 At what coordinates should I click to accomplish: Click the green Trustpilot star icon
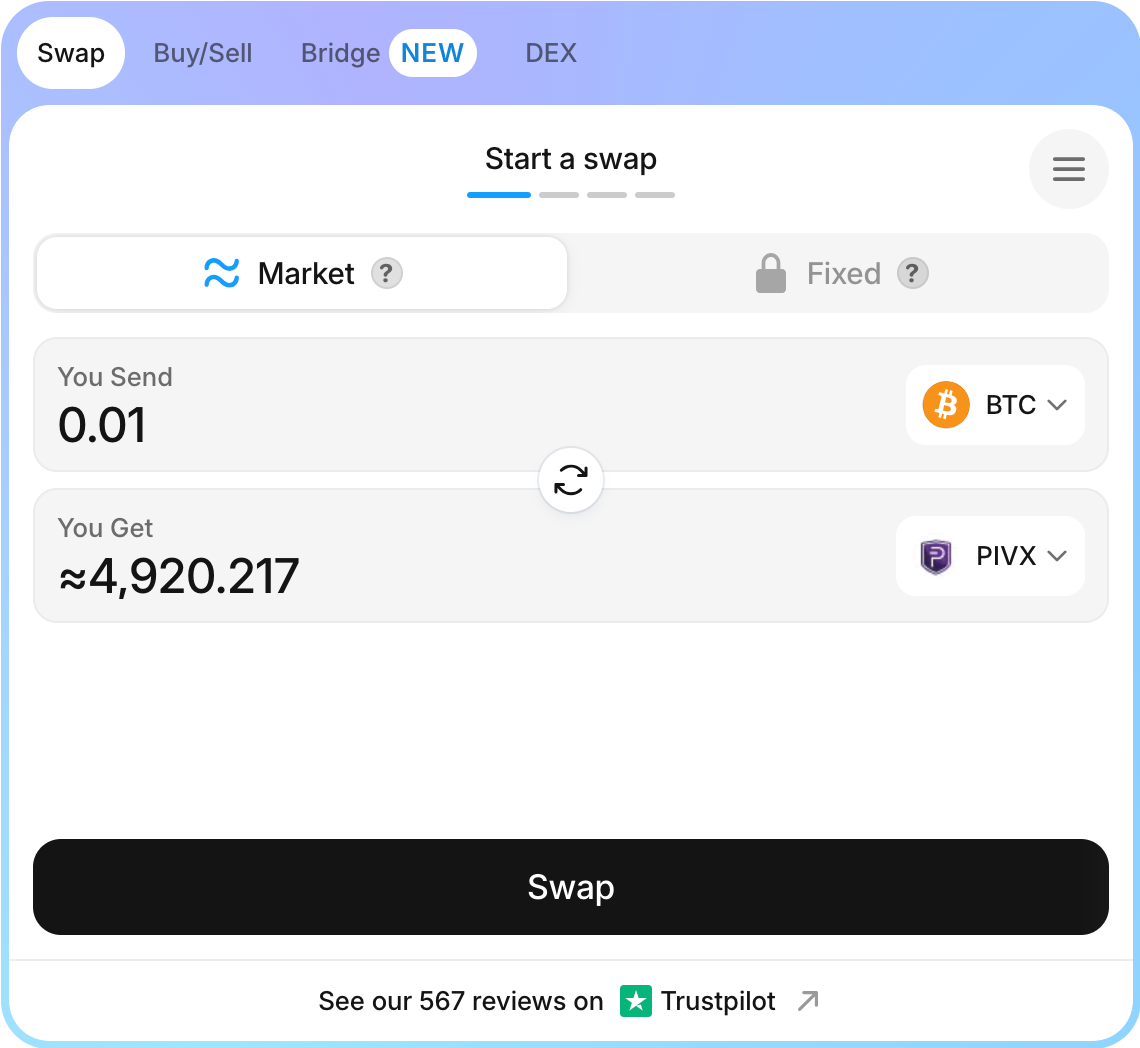[635, 1001]
